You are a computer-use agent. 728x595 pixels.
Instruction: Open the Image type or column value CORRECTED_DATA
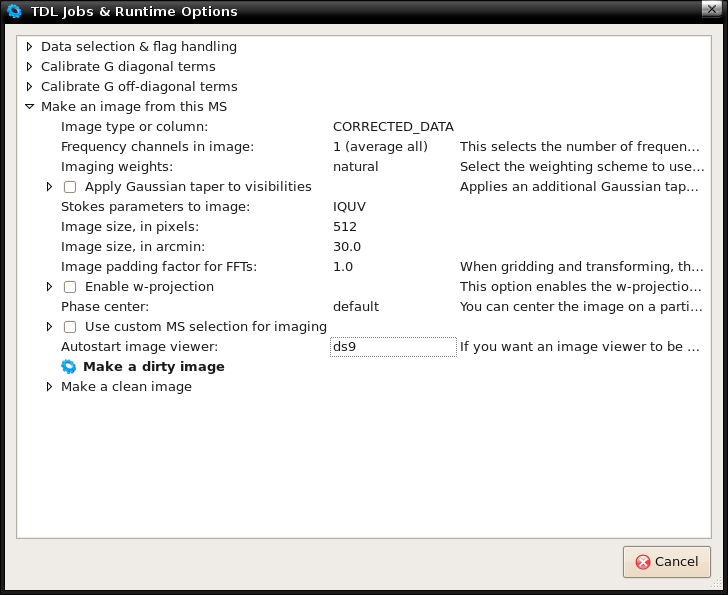click(393, 127)
